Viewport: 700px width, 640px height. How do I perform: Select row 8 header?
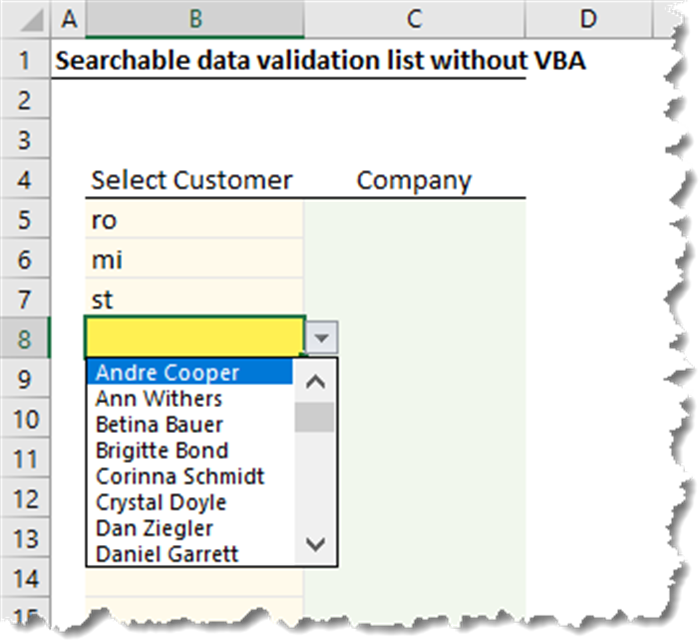point(25,339)
